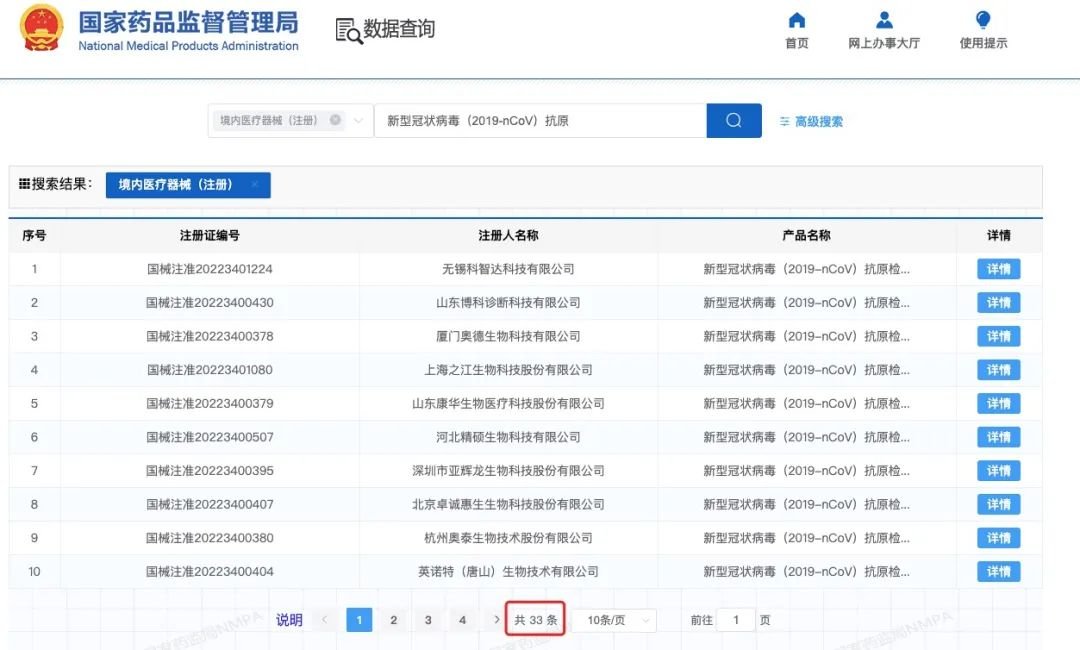Viewport: 1080px width, 650px height.
Task: Click the 共 33 条 total count text
Action: pyautogui.click(x=536, y=620)
